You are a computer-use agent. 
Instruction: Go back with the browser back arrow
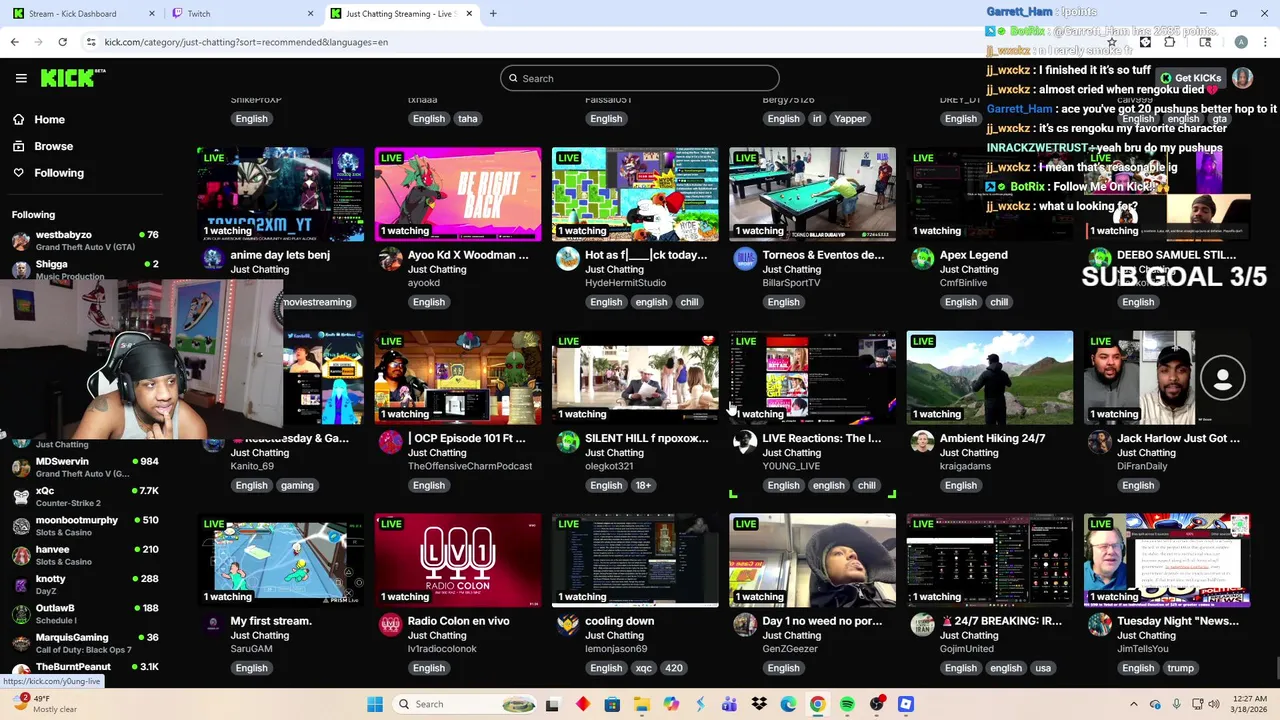[x=14, y=42]
